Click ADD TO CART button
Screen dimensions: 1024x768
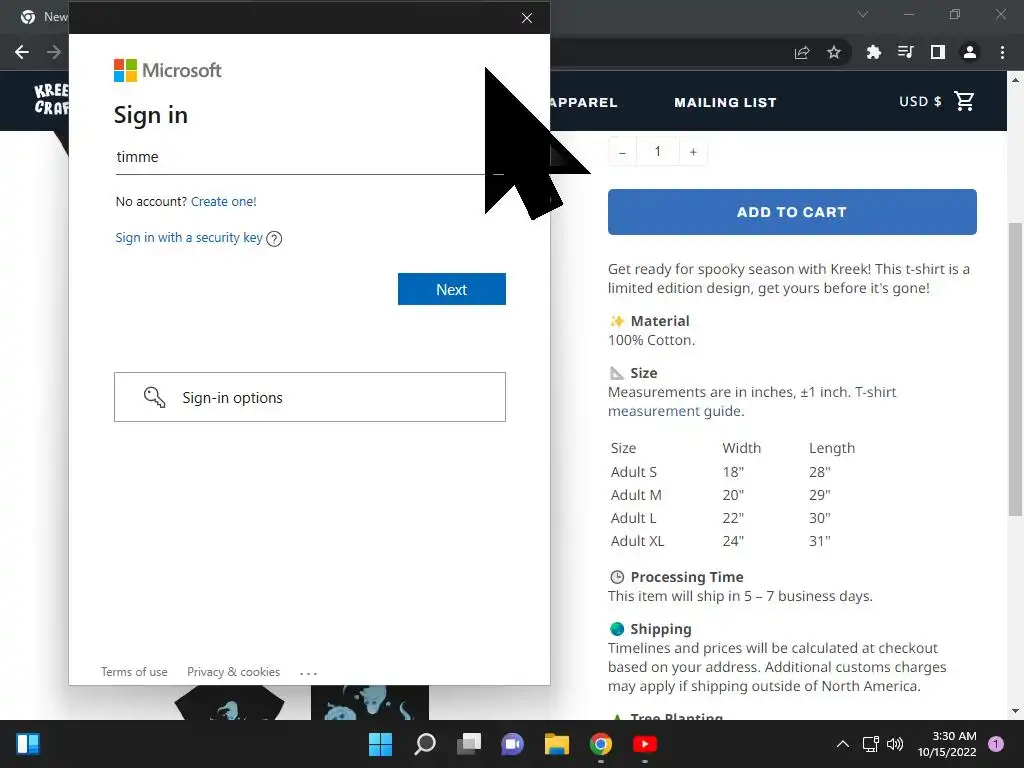[792, 212]
